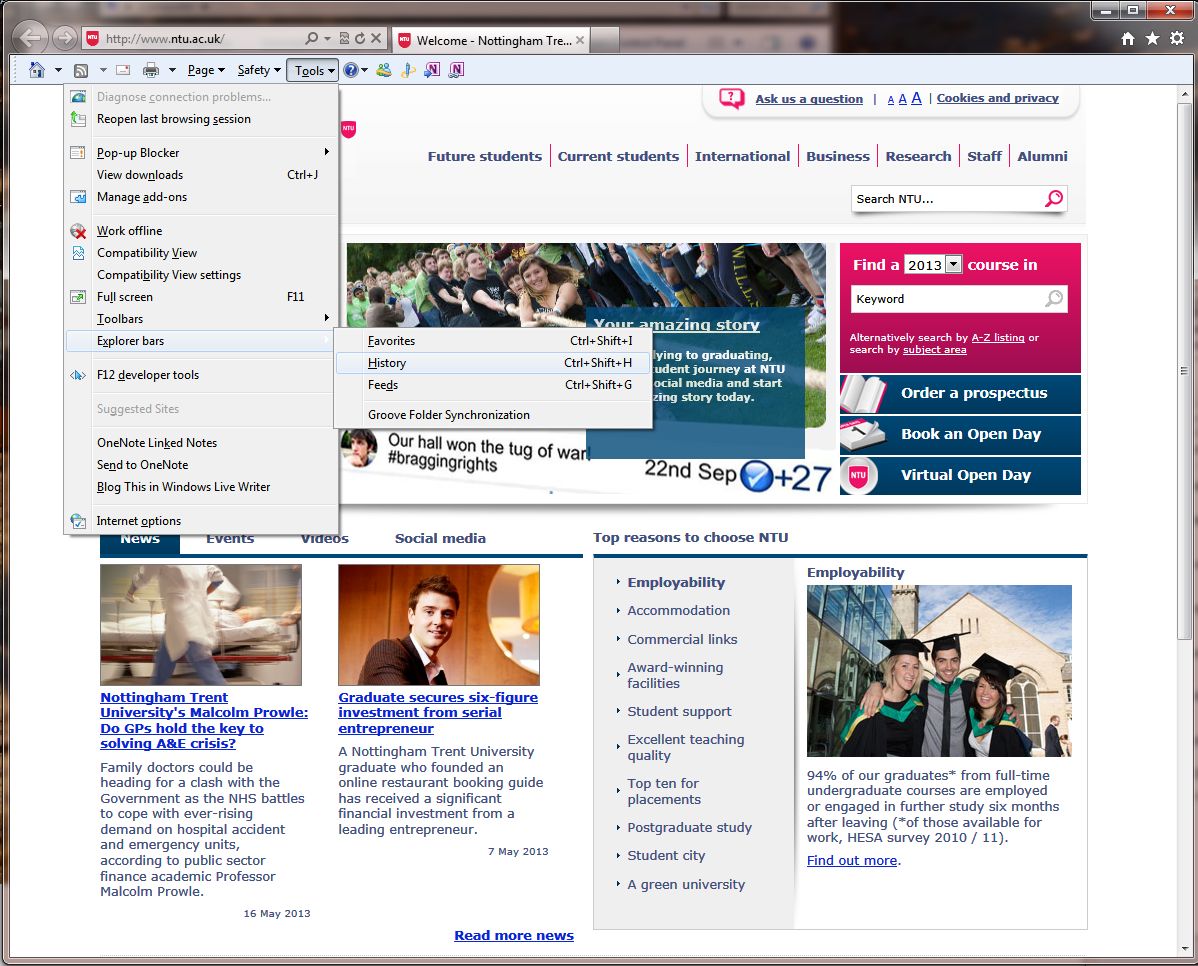1198x966 pixels.
Task: Click the Print icon in command bar
Action: [150, 70]
